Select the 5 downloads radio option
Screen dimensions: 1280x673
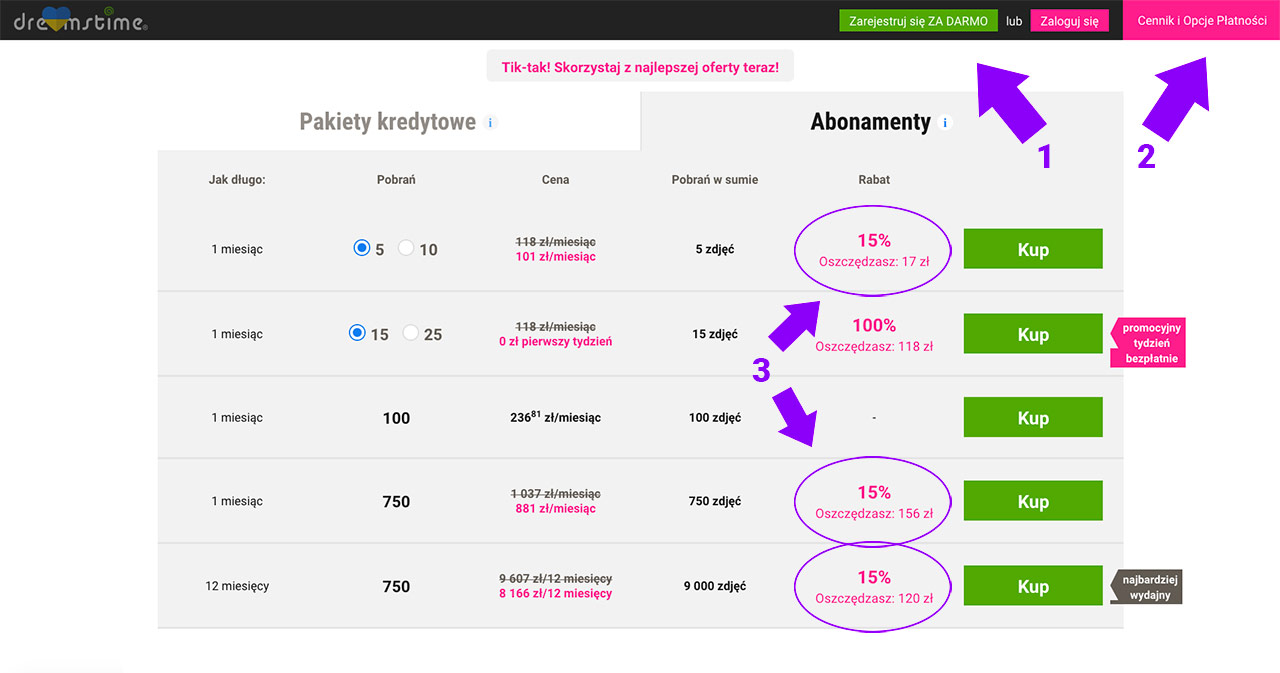(x=362, y=248)
